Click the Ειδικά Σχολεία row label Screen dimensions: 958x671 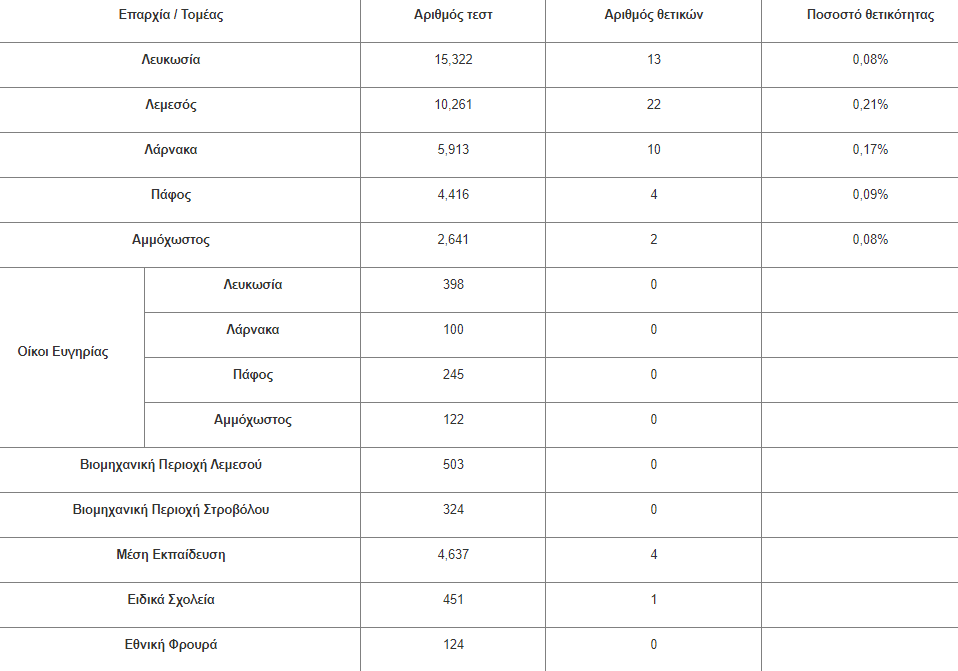(171, 600)
